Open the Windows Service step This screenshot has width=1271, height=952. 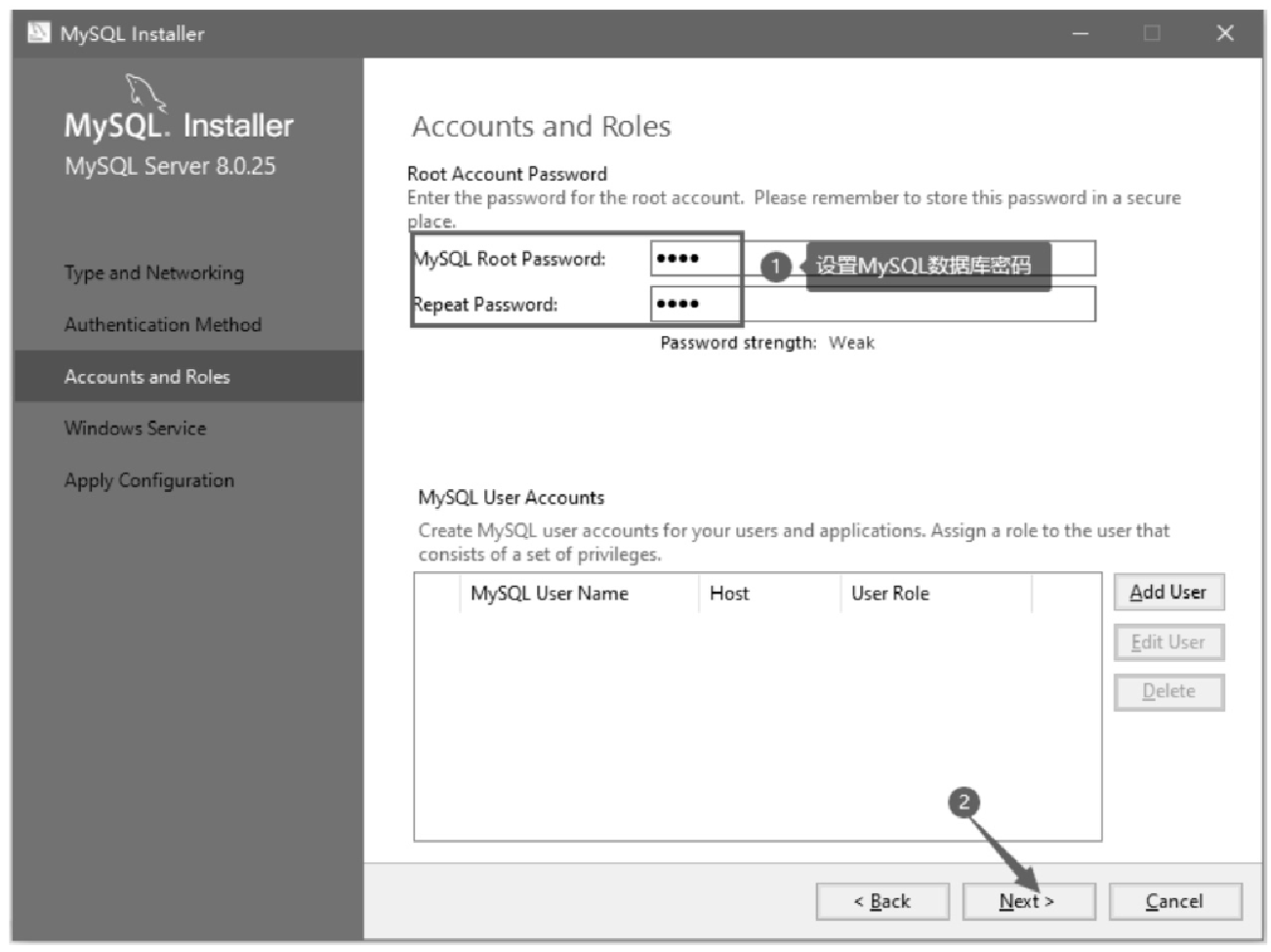pos(135,429)
